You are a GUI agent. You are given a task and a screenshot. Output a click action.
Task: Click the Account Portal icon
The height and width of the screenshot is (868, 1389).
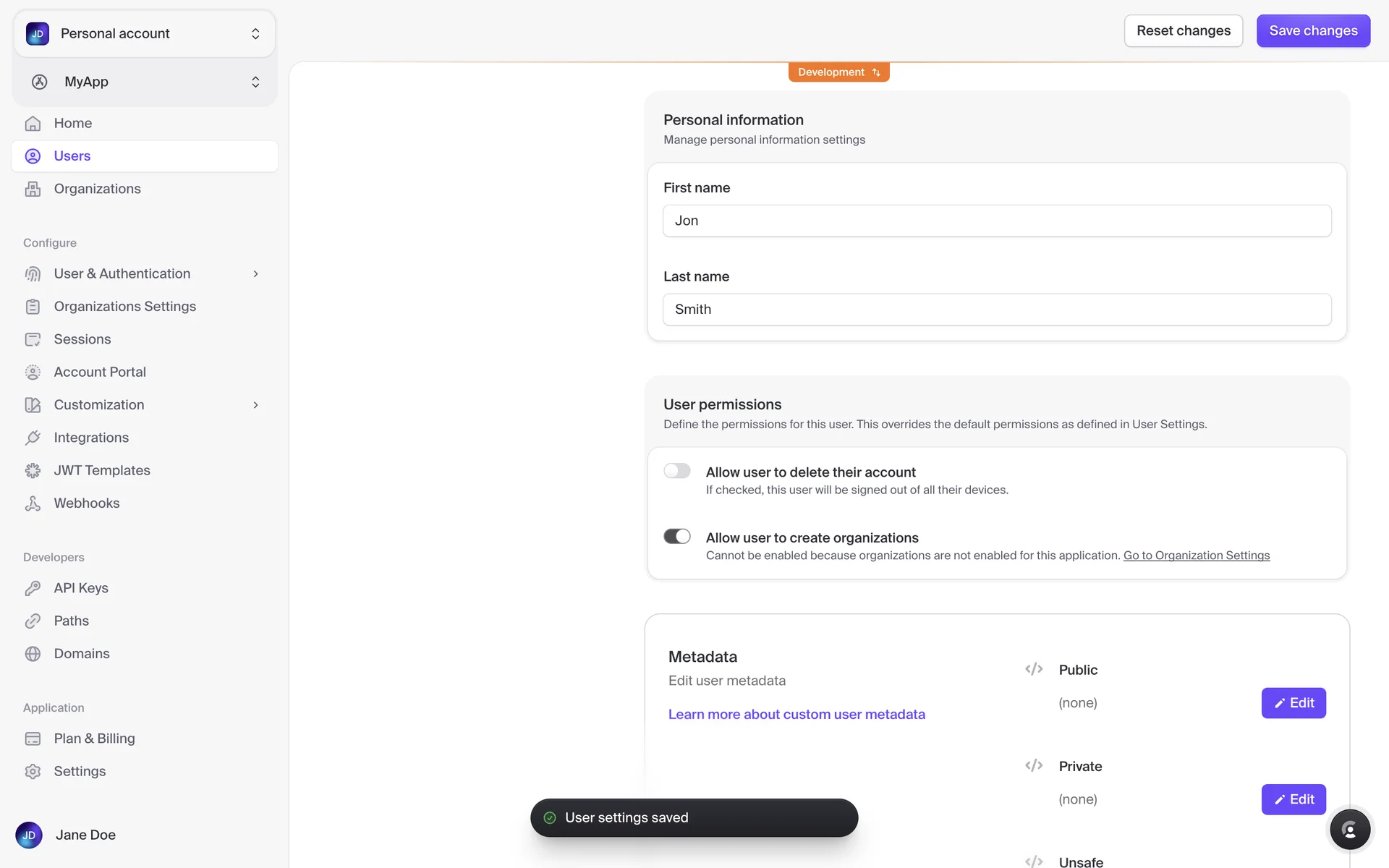coord(33,372)
